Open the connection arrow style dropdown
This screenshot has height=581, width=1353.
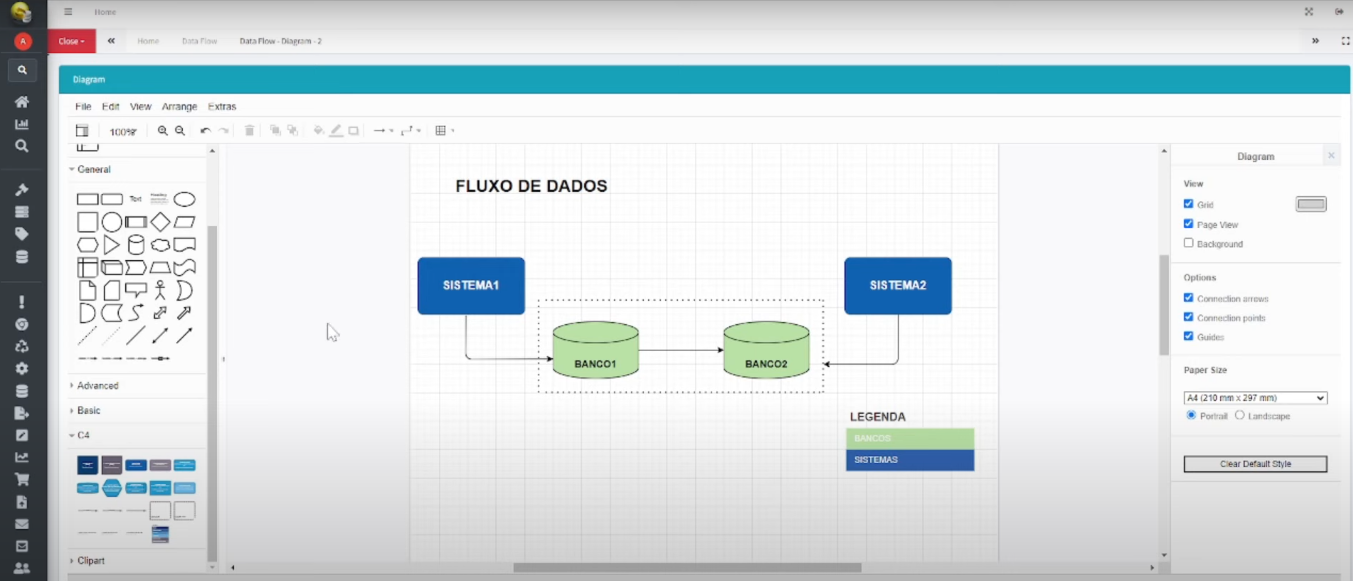point(383,131)
